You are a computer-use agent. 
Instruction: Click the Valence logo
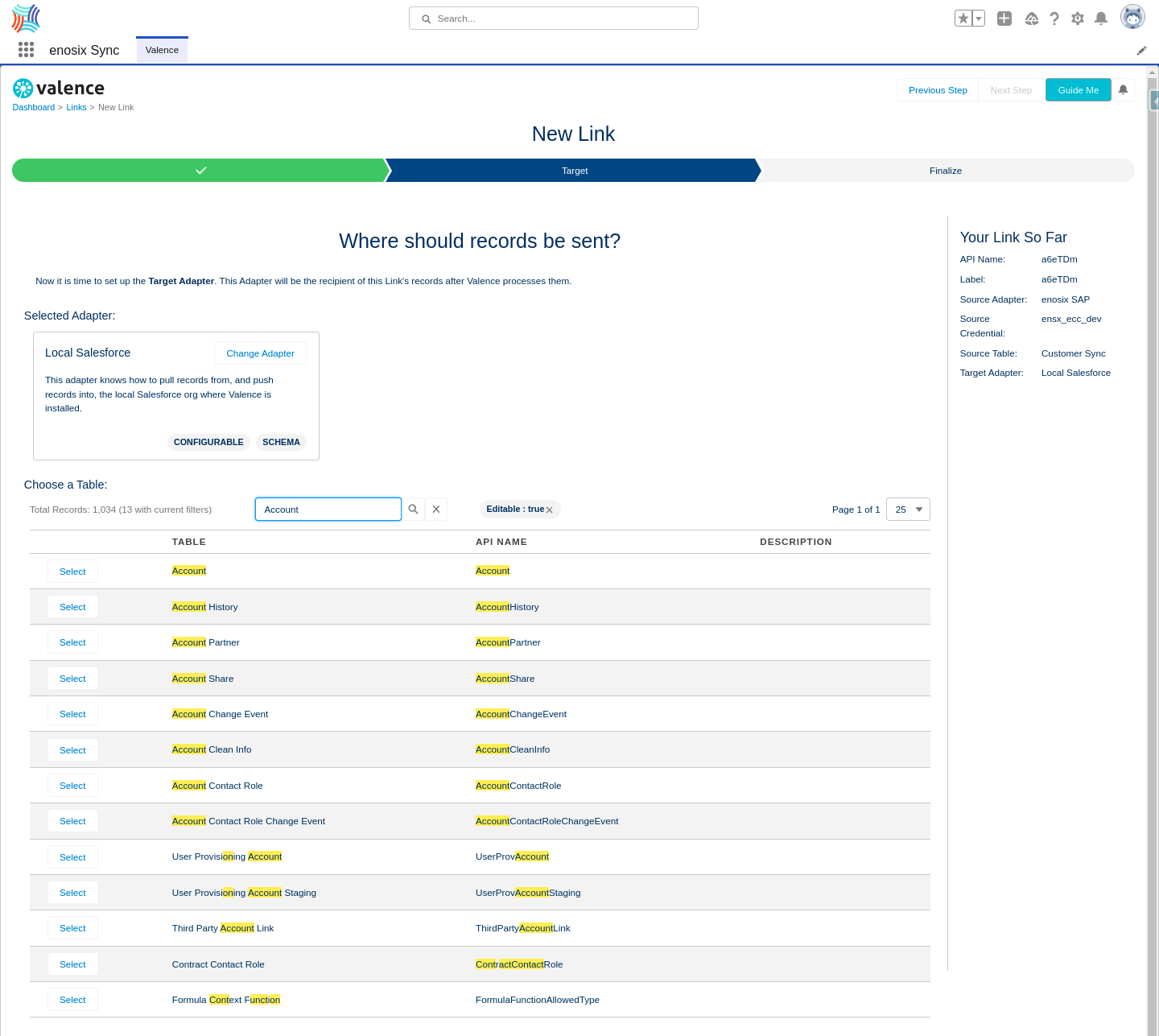(59, 88)
